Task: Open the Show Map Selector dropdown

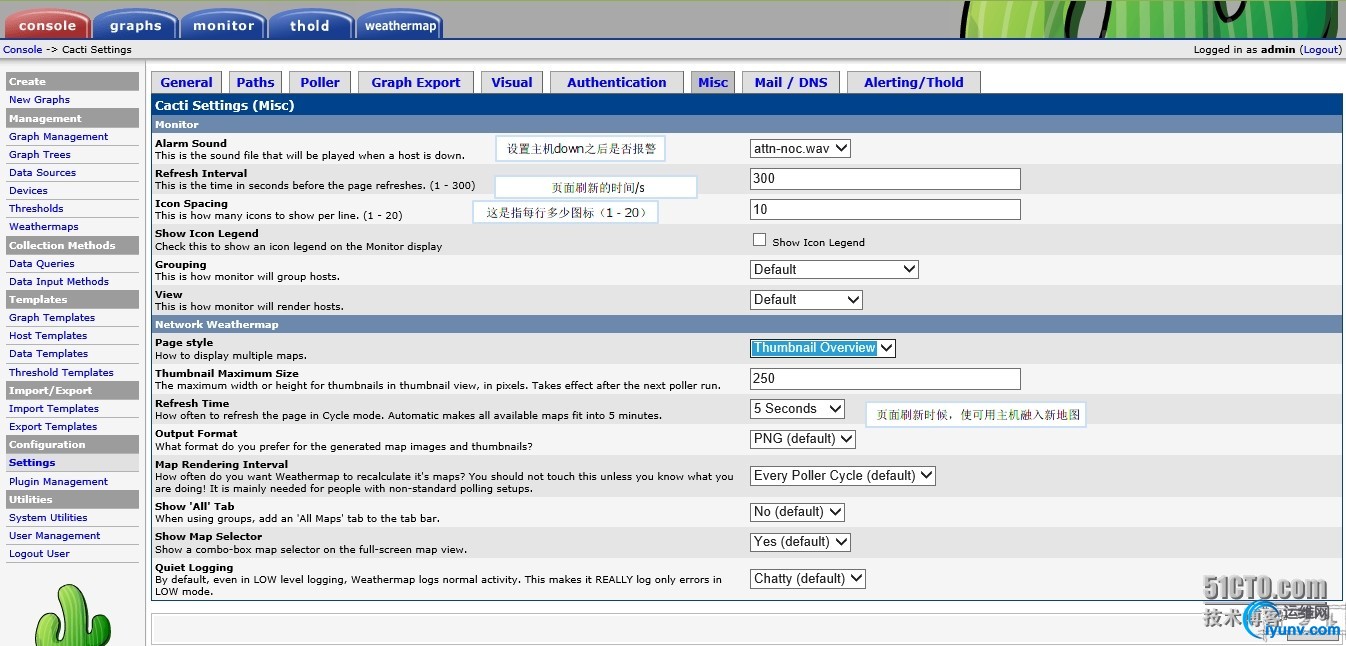Action: pos(800,541)
